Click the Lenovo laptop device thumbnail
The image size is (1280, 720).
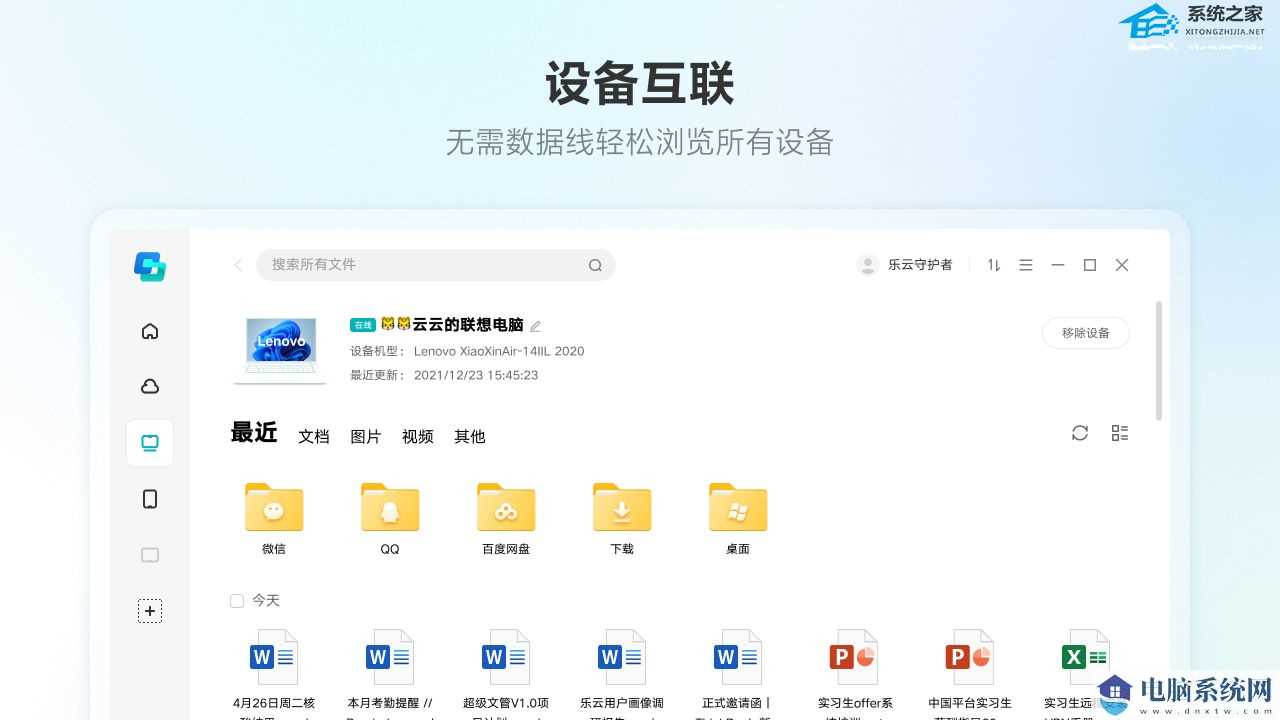[x=280, y=350]
